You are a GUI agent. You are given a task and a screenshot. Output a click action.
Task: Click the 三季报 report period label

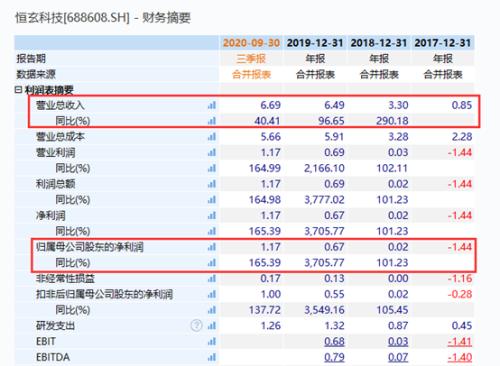(251, 59)
